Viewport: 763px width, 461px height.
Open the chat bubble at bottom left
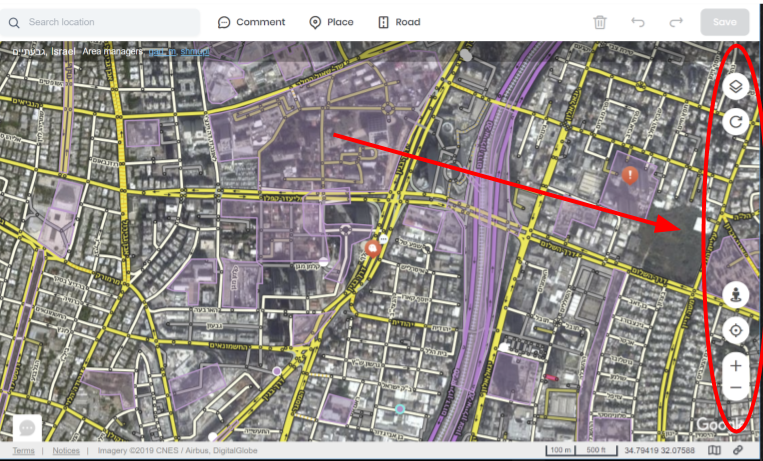tap(27, 427)
